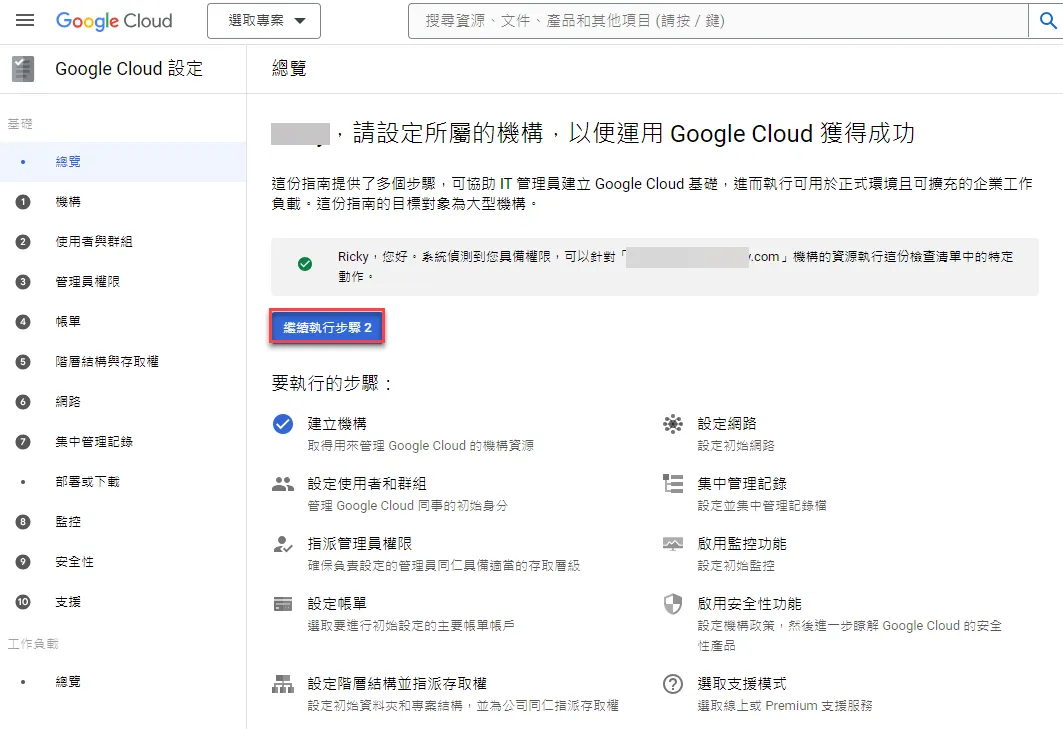Select 總覽 under 基礎 in sidebar
Screen dimensions: 1063x729
point(123,161)
